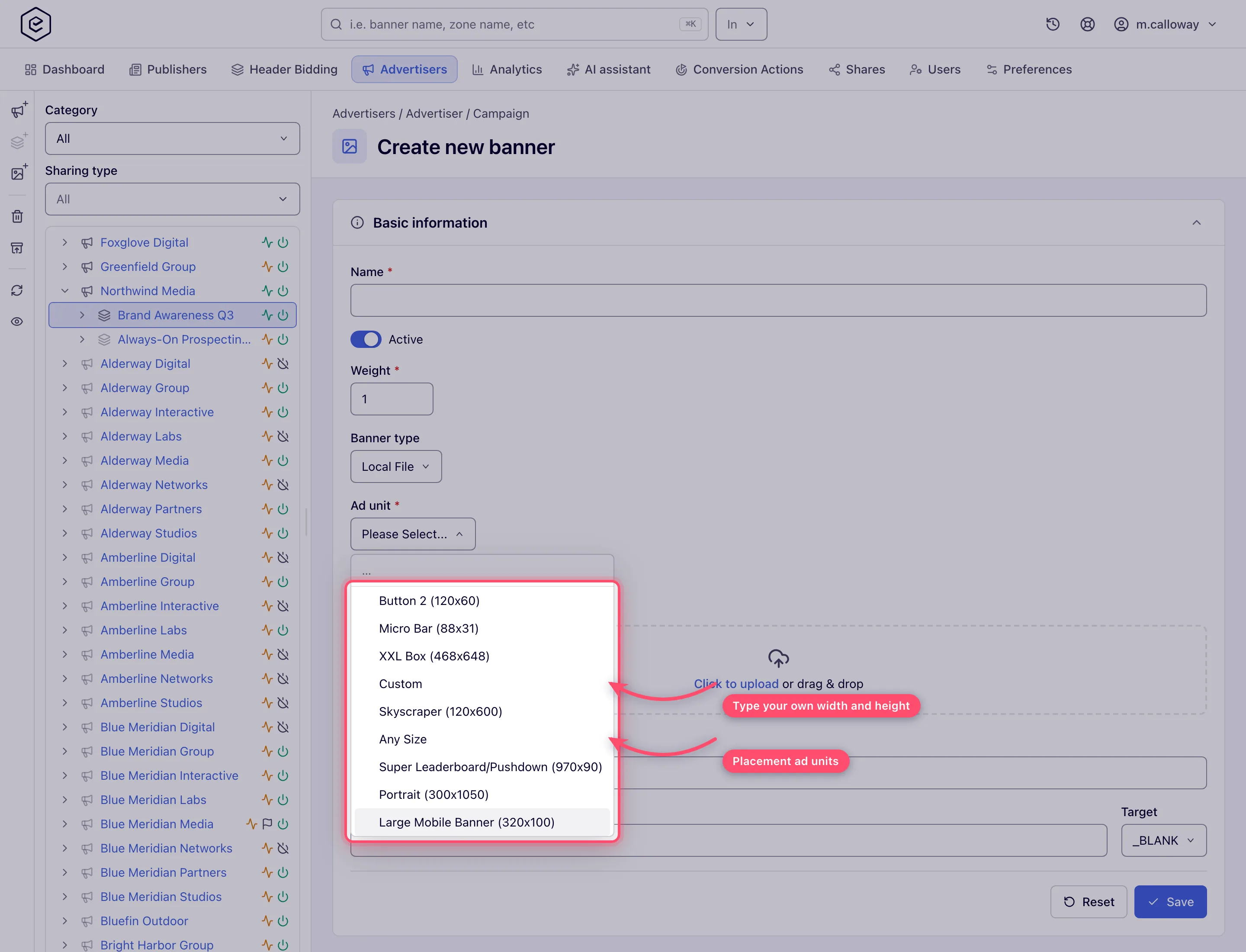The width and height of the screenshot is (1246, 952).
Task: Click the Click to upload link
Action: coord(736,684)
